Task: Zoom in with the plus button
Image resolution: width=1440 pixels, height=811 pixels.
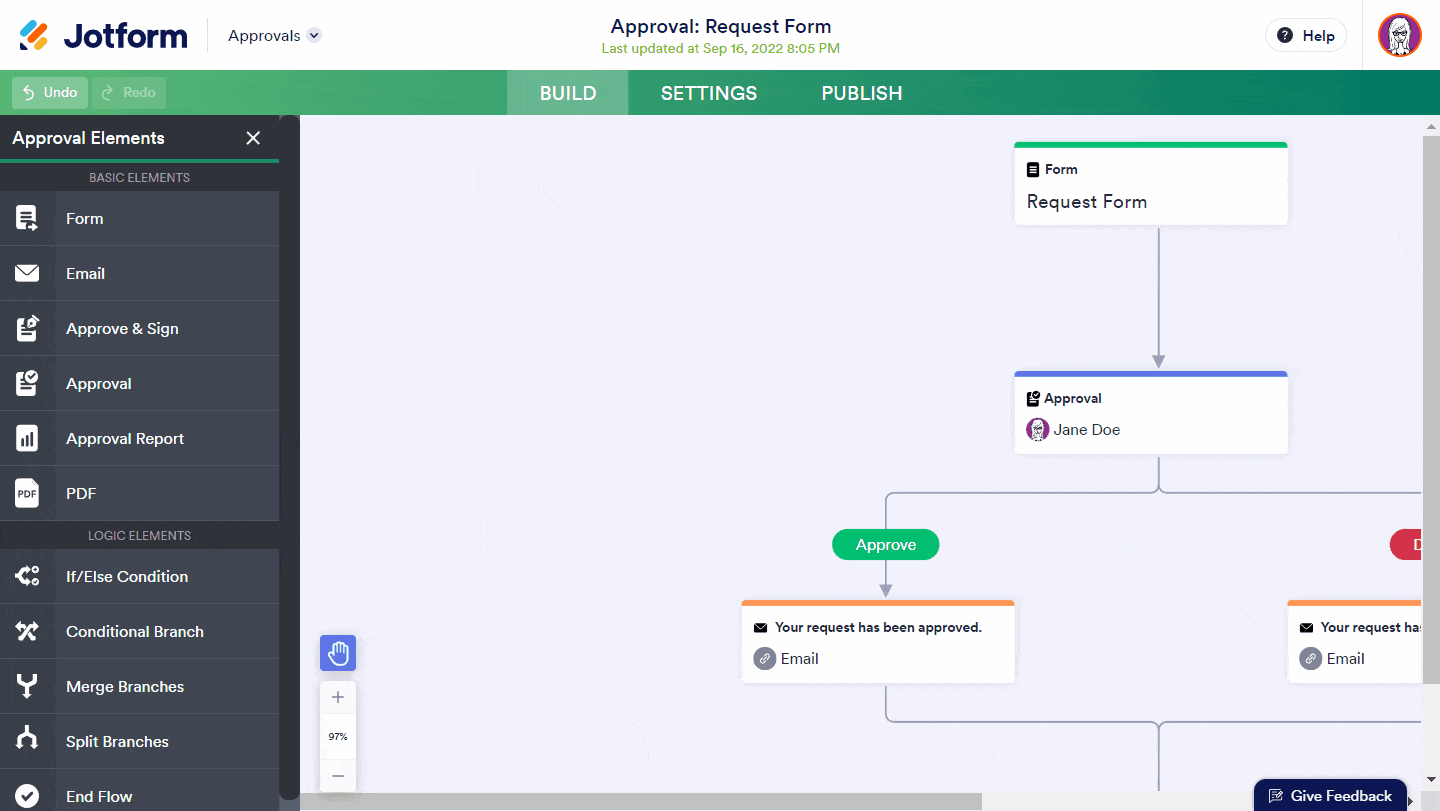Action: pyautogui.click(x=338, y=697)
